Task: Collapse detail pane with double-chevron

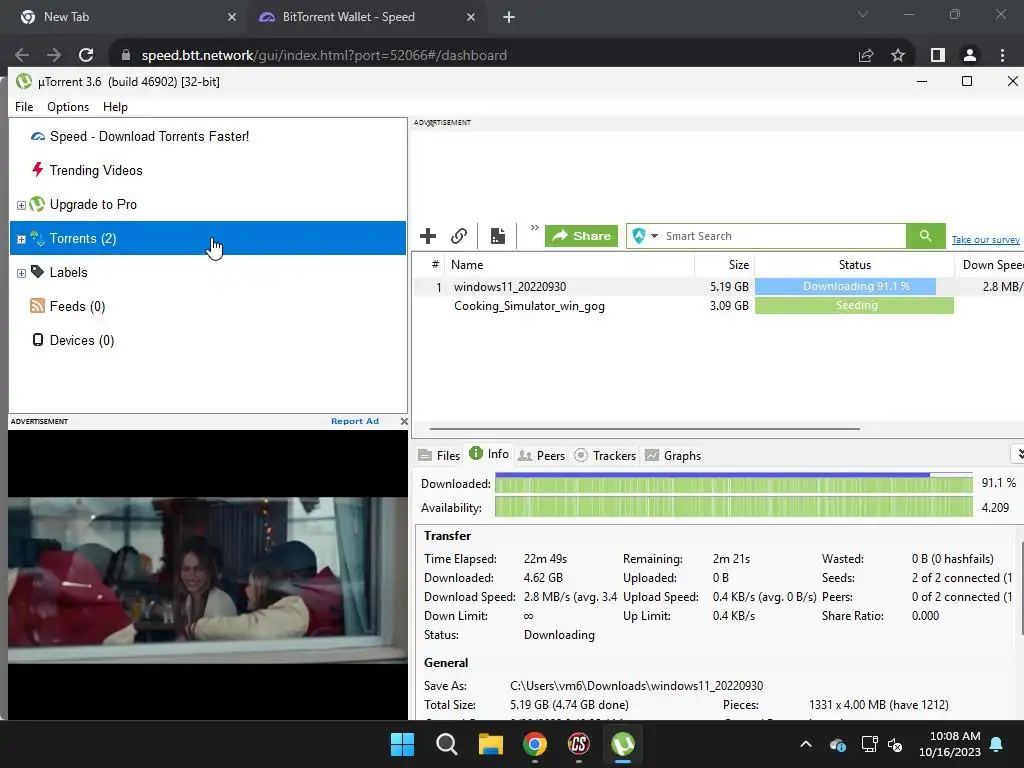Action: click(x=1019, y=454)
